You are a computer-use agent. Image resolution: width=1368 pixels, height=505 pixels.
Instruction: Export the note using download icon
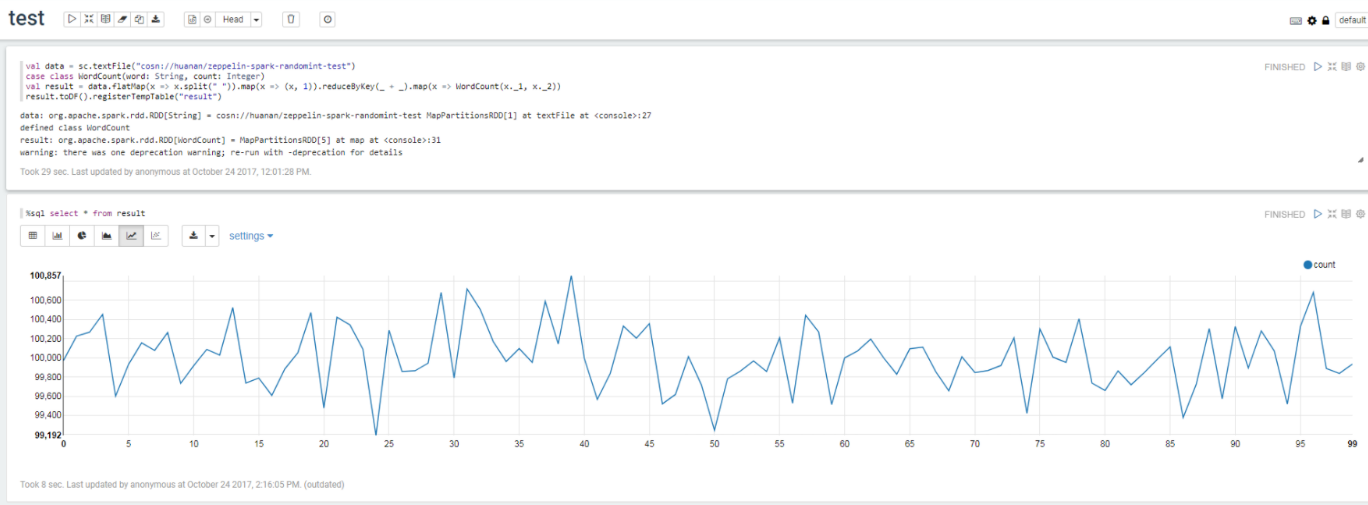157,19
